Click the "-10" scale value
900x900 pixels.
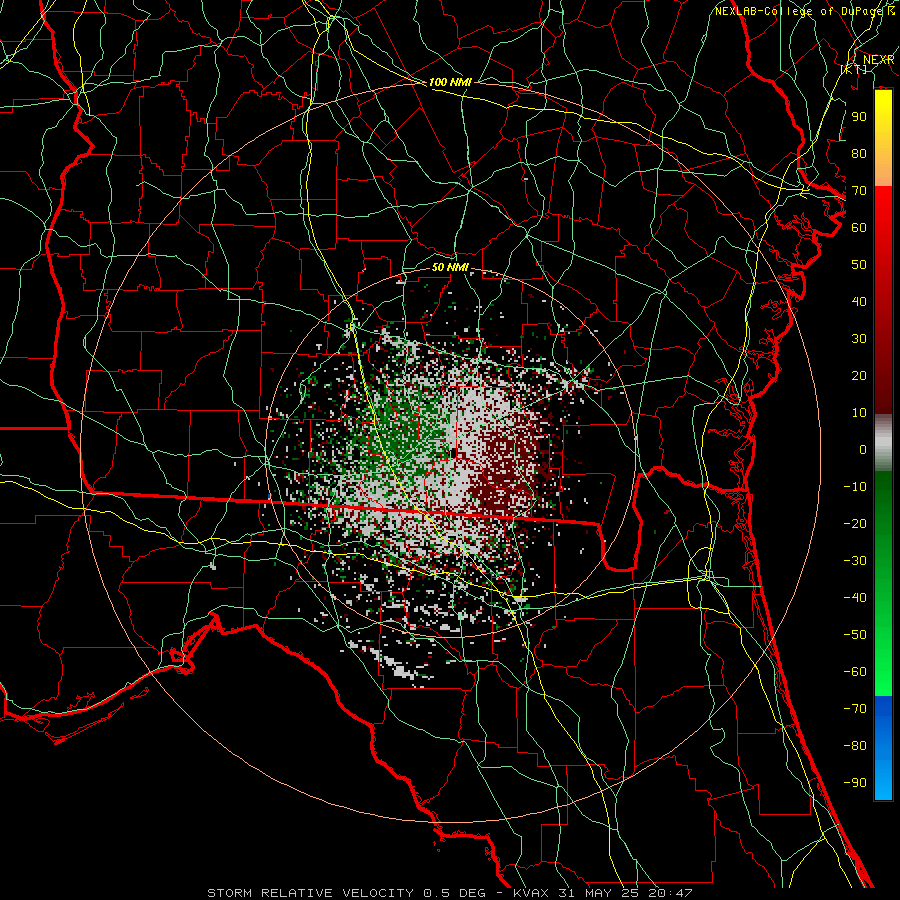click(x=855, y=487)
